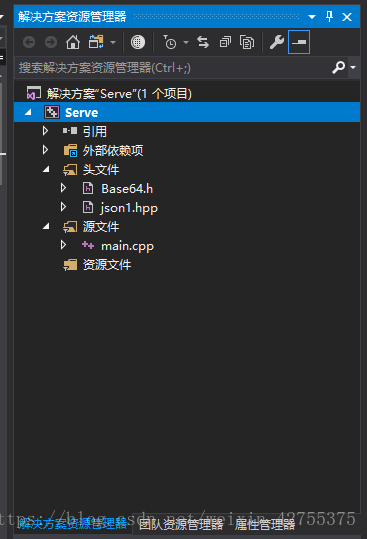Collapse the 头文件 folder
367x539 pixels.
point(46,169)
